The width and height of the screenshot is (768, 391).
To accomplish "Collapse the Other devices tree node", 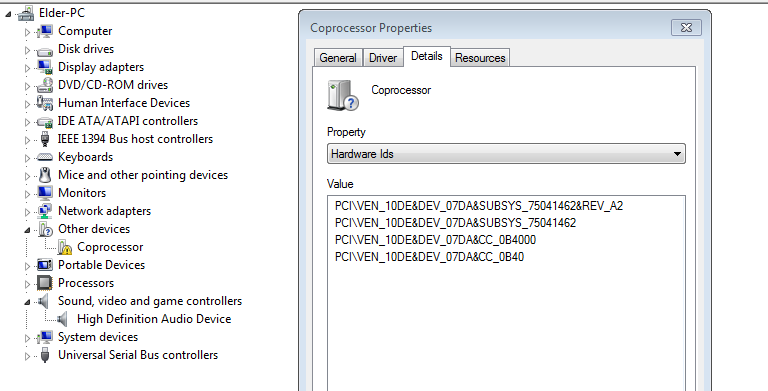I will point(27,230).
